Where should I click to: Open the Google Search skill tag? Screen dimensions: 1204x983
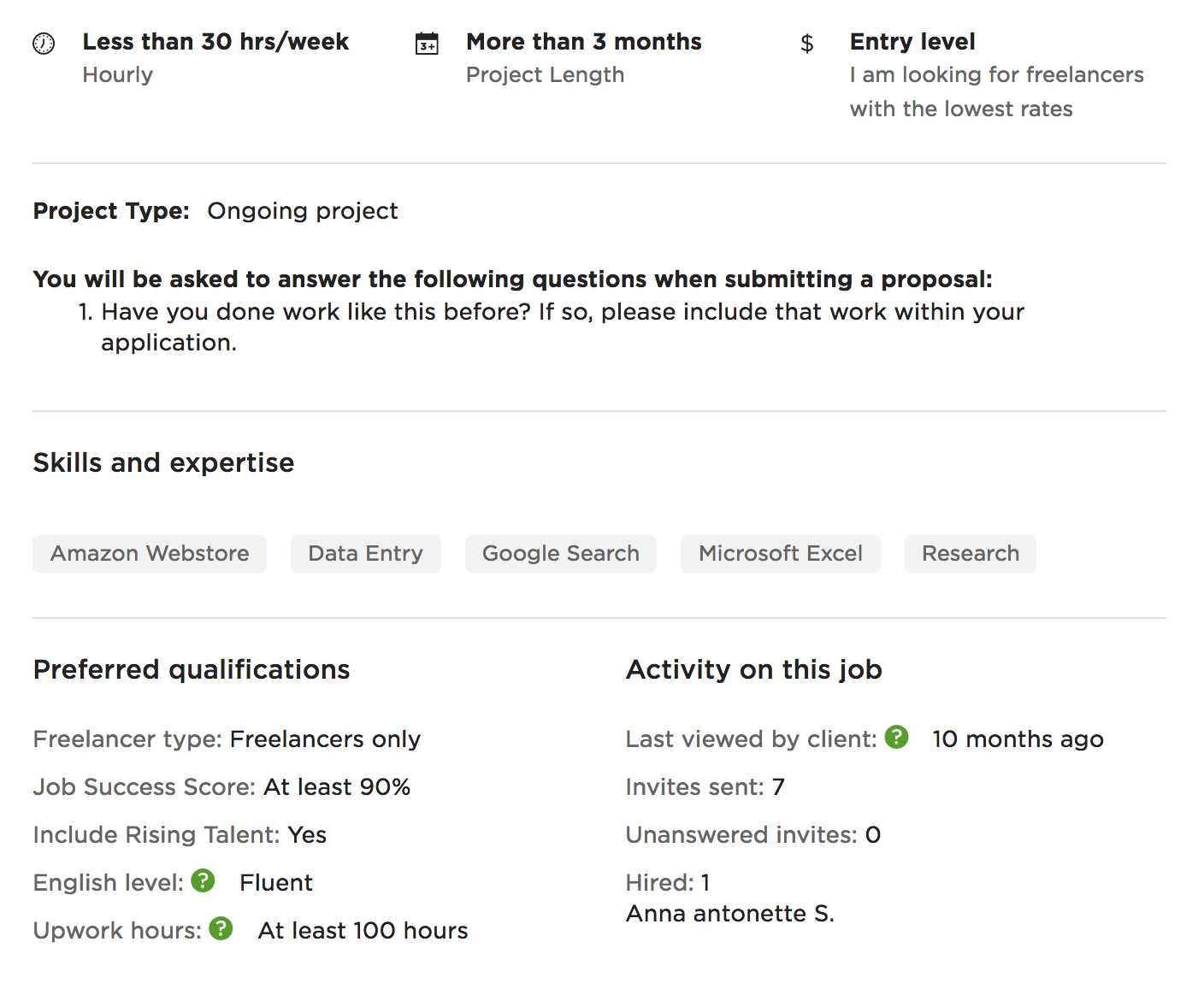(560, 554)
